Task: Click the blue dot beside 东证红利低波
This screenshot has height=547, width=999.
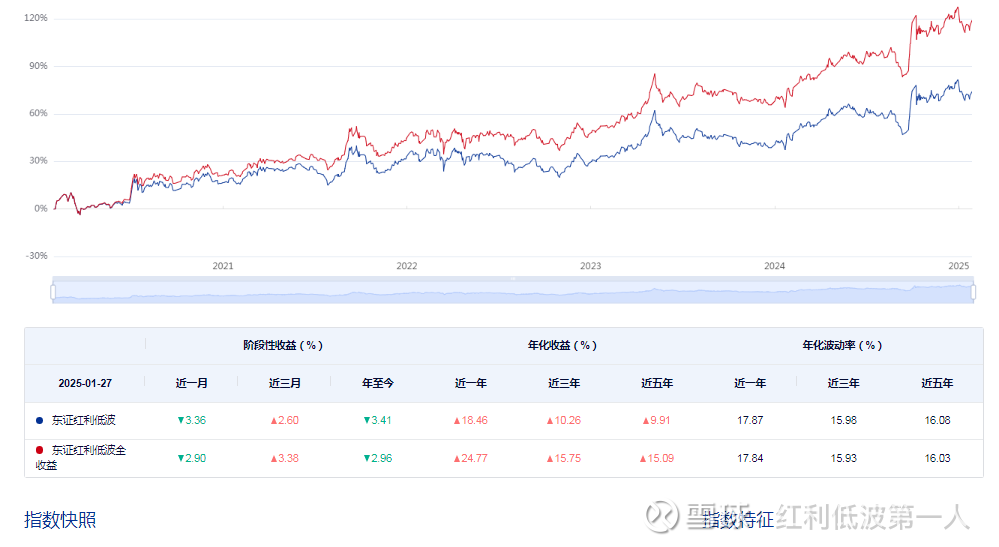Action: 40,420
